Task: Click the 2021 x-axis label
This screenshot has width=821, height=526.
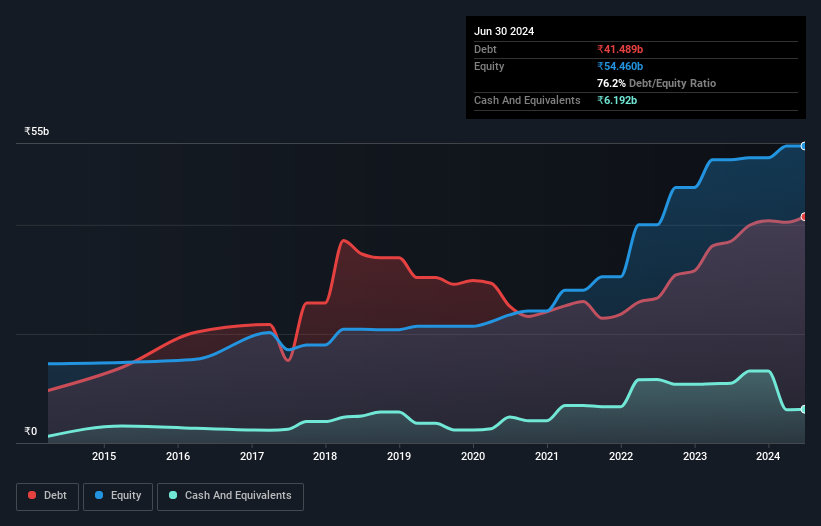Action: [x=547, y=456]
